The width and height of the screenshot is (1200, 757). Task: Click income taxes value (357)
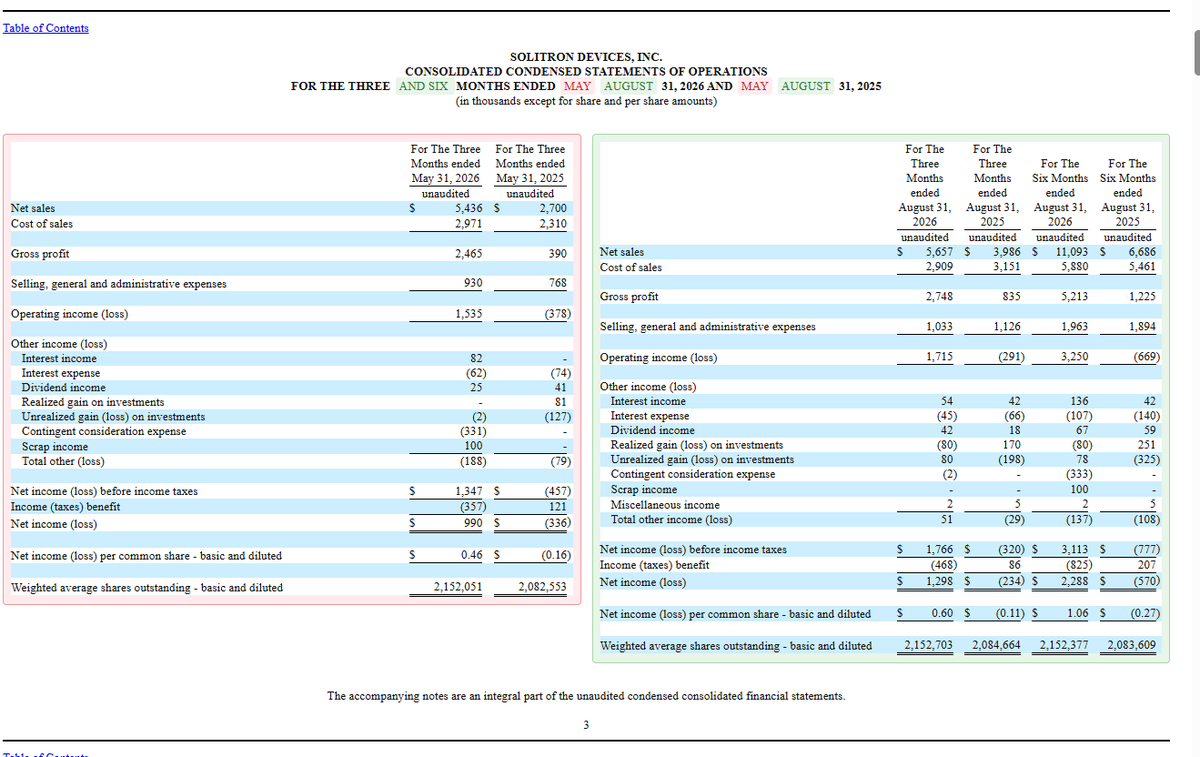[473, 507]
